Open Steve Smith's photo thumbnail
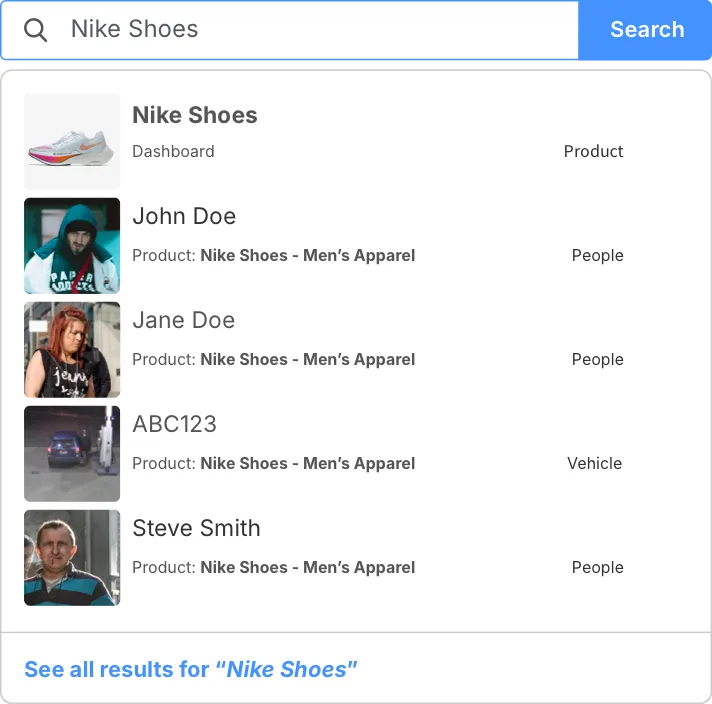This screenshot has width=712, height=704. 72,558
